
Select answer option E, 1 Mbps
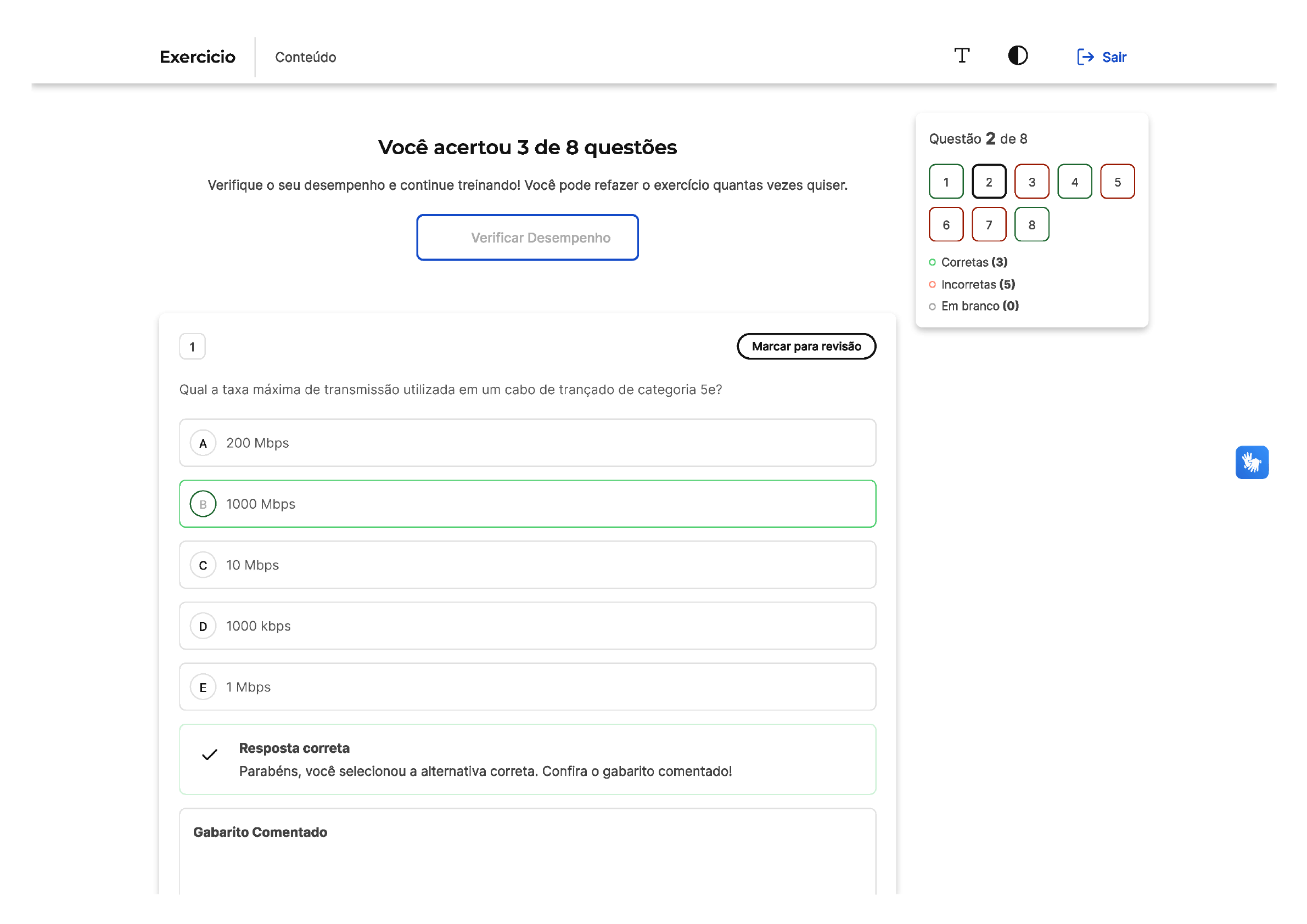[527, 687]
